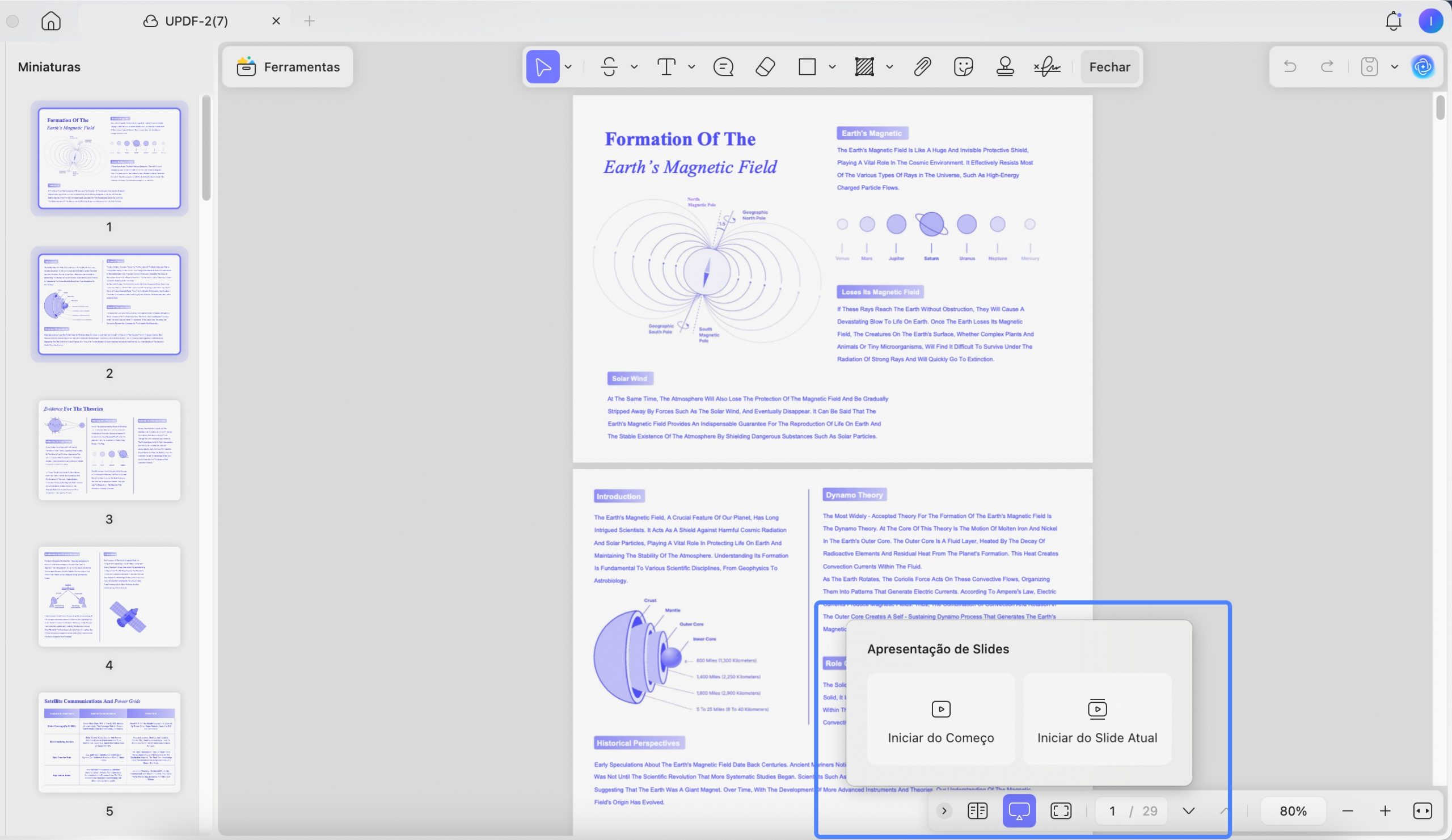Click the Introduction heading on page two
1452x840 pixels.
click(618, 497)
